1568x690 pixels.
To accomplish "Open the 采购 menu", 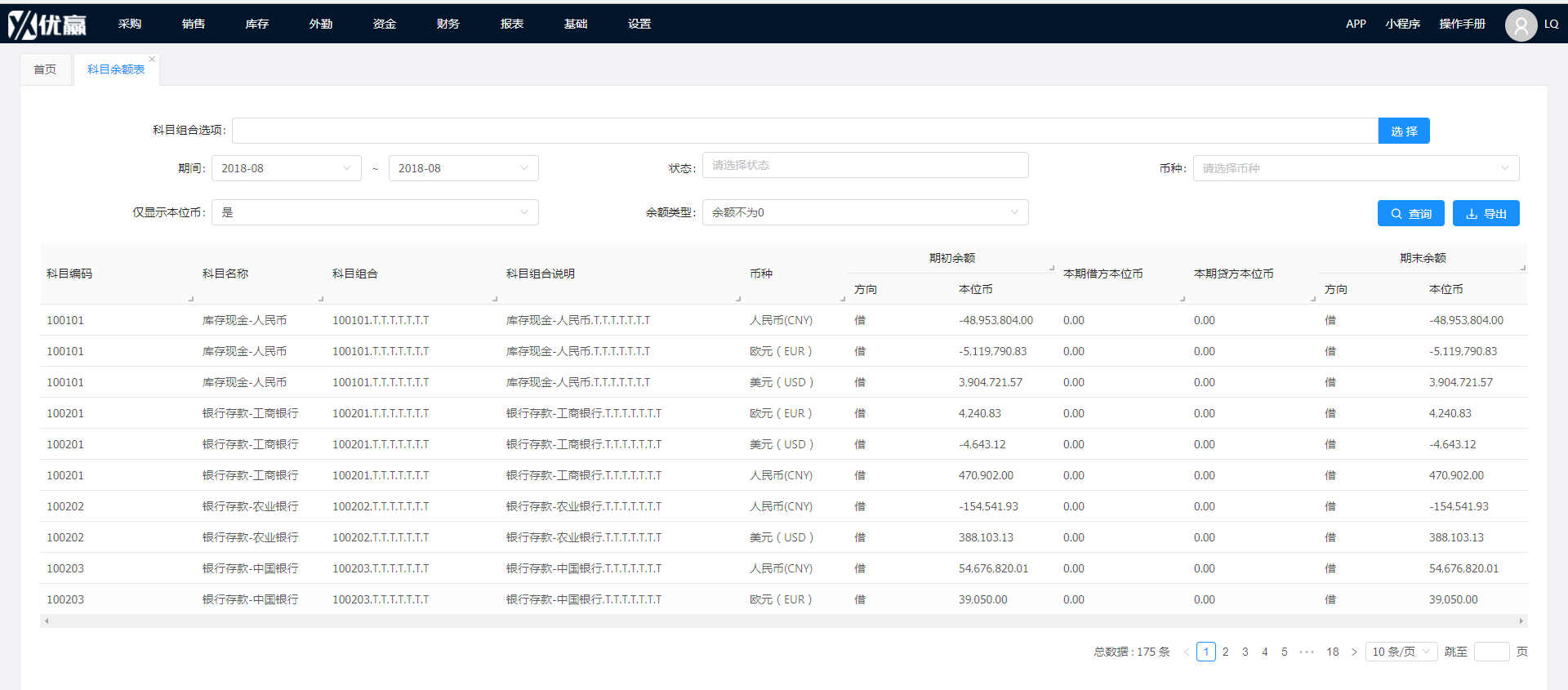I will tap(130, 24).
